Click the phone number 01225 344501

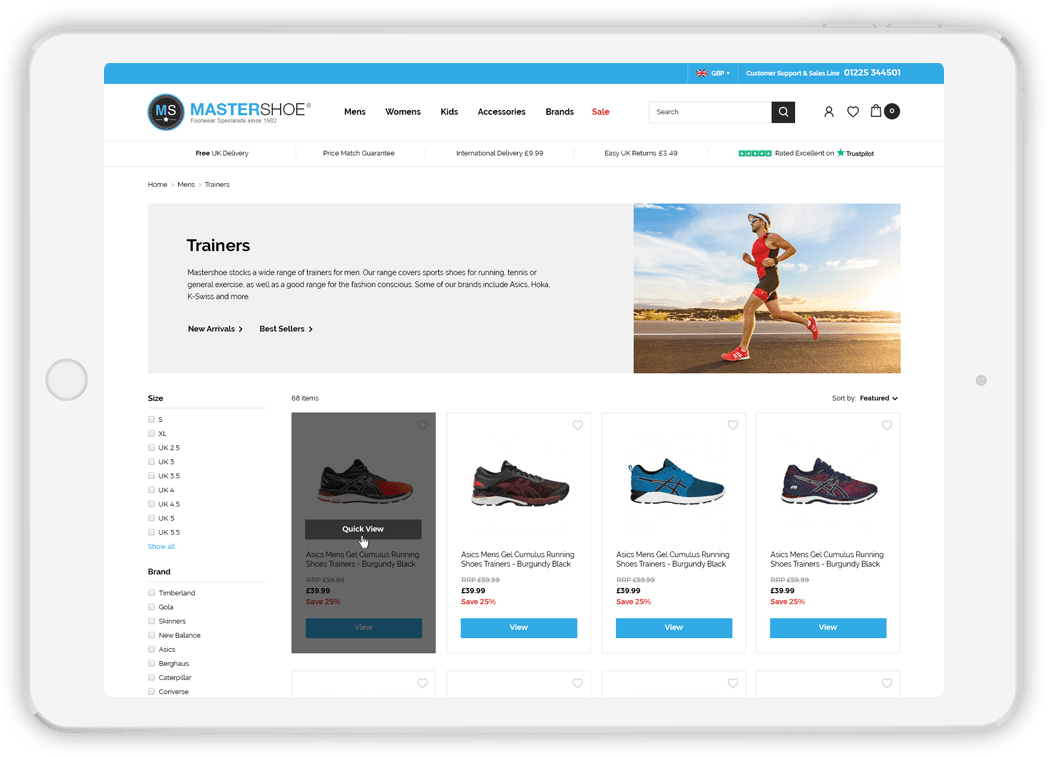872,73
